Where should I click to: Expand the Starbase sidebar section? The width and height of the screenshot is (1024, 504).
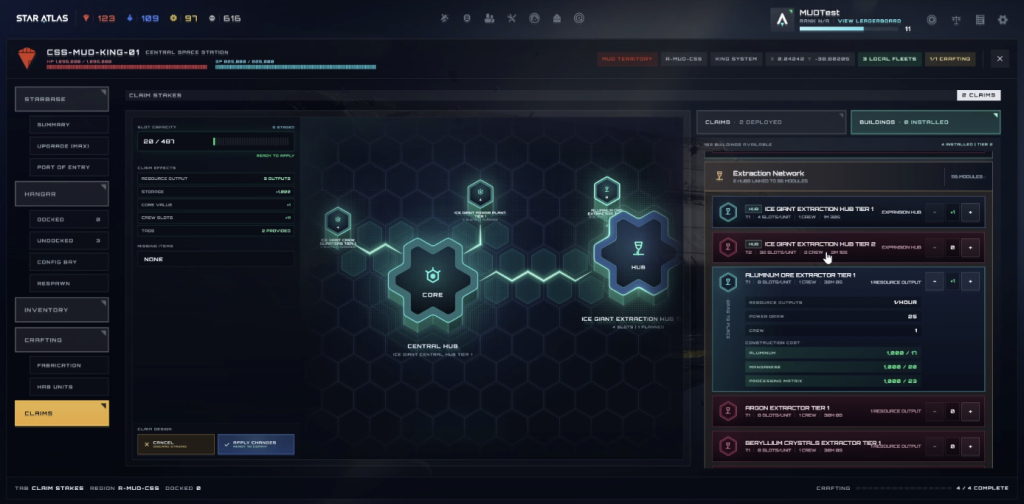(61, 99)
